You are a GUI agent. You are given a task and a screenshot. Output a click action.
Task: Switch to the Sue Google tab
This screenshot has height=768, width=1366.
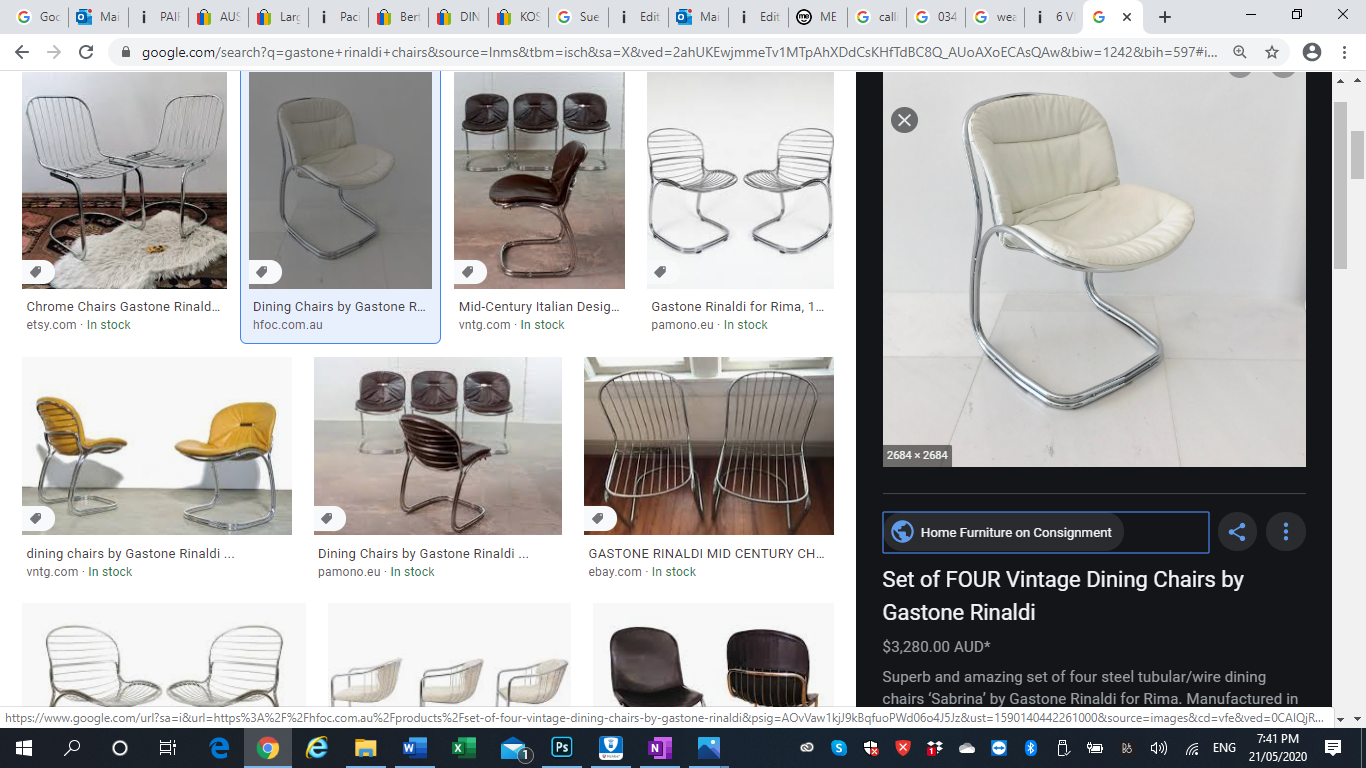point(580,17)
